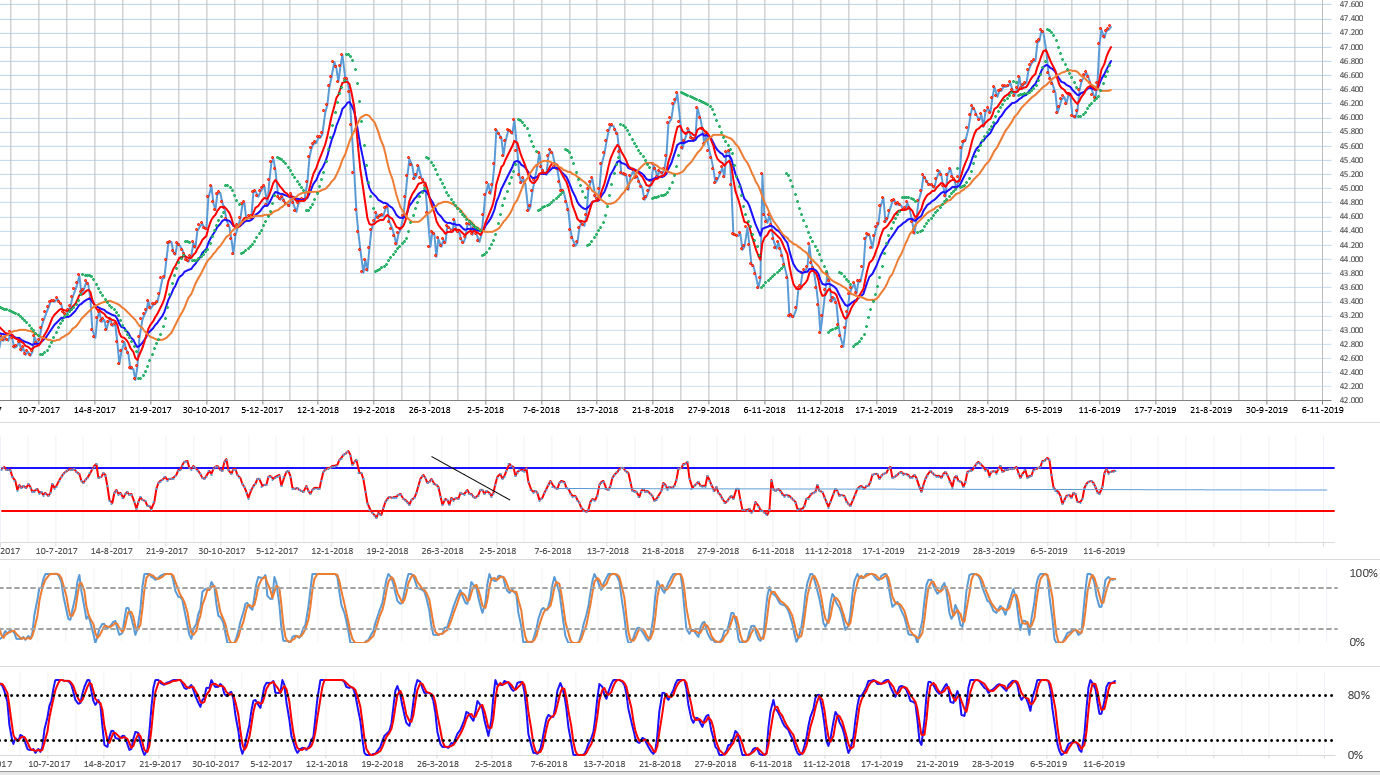The width and height of the screenshot is (1380, 775).
Task: Click the 47.600 price axis label
Action: [1350, 4]
